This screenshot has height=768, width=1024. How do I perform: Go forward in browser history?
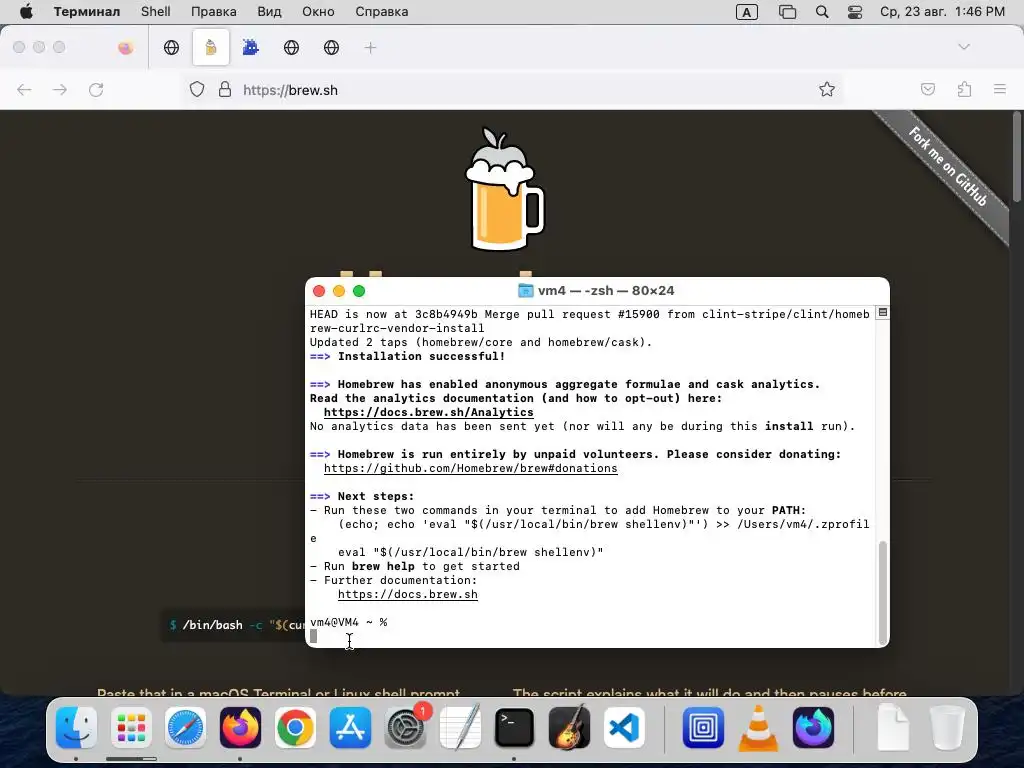point(60,89)
